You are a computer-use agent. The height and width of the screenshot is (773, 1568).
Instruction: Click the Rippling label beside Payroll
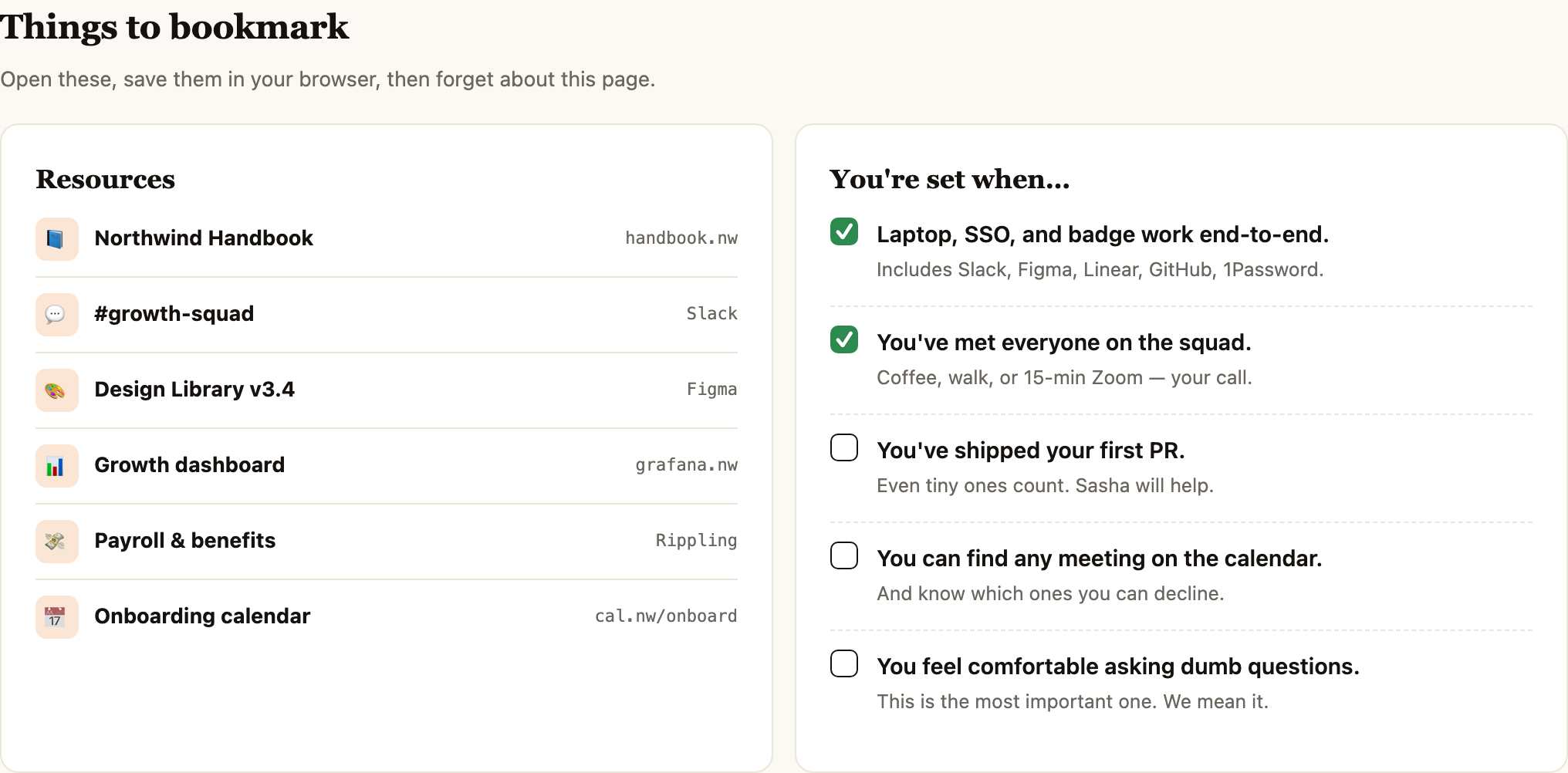(697, 541)
